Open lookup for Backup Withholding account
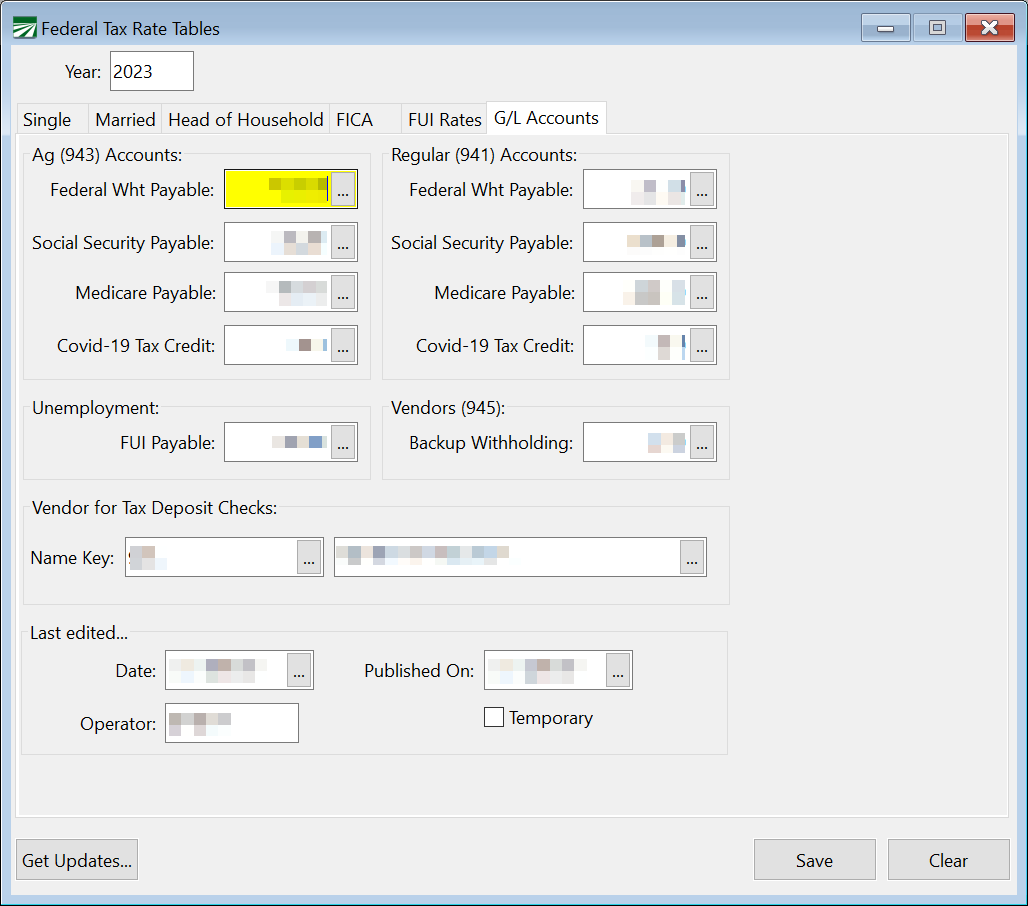Image resolution: width=1028 pixels, height=906 pixels. click(702, 442)
